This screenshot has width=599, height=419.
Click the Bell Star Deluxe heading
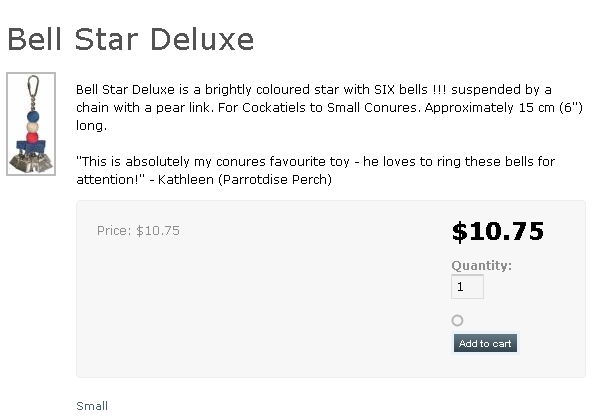tap(131, 39)
